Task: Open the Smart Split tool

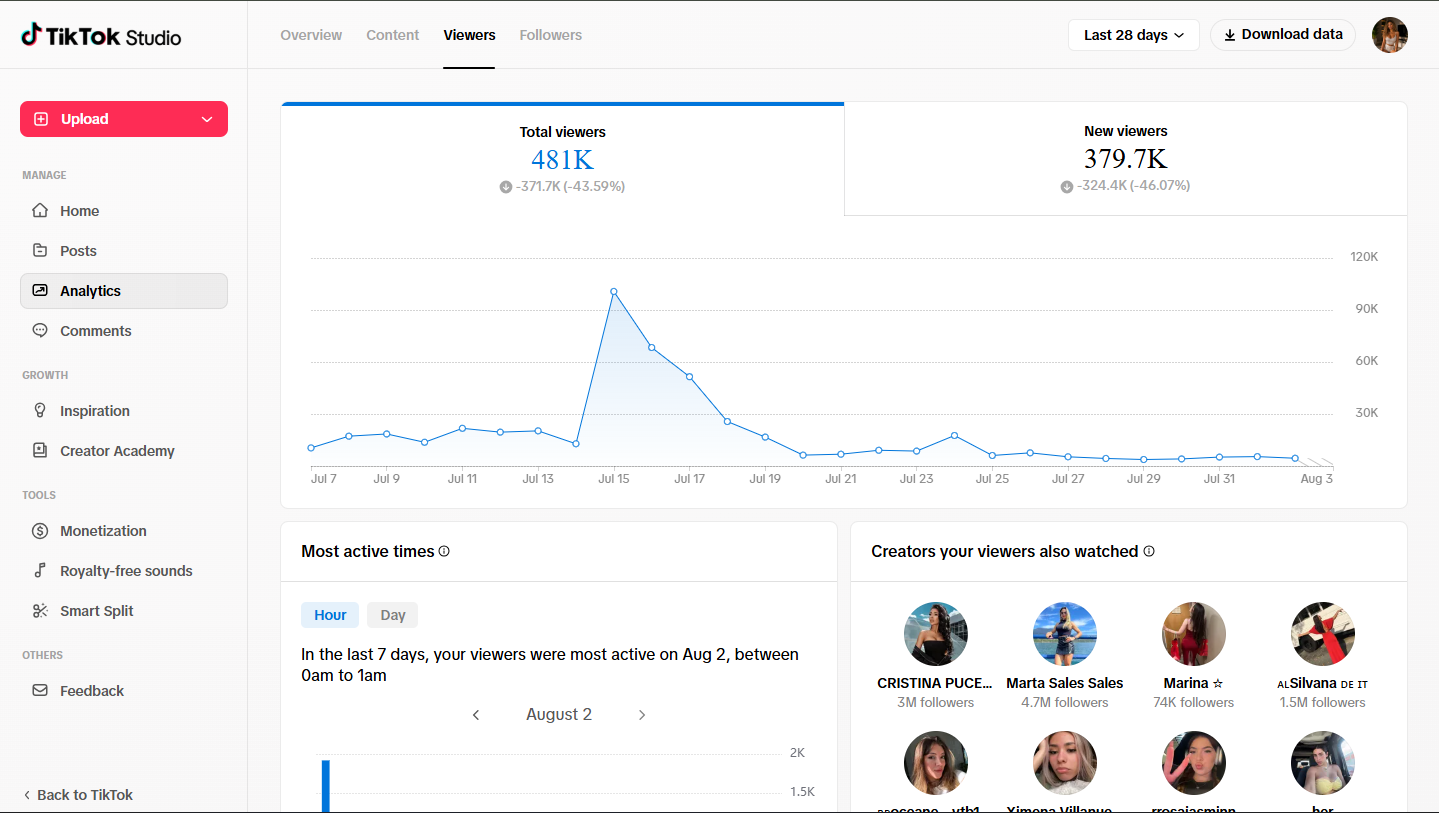Action: pos(124,611)
